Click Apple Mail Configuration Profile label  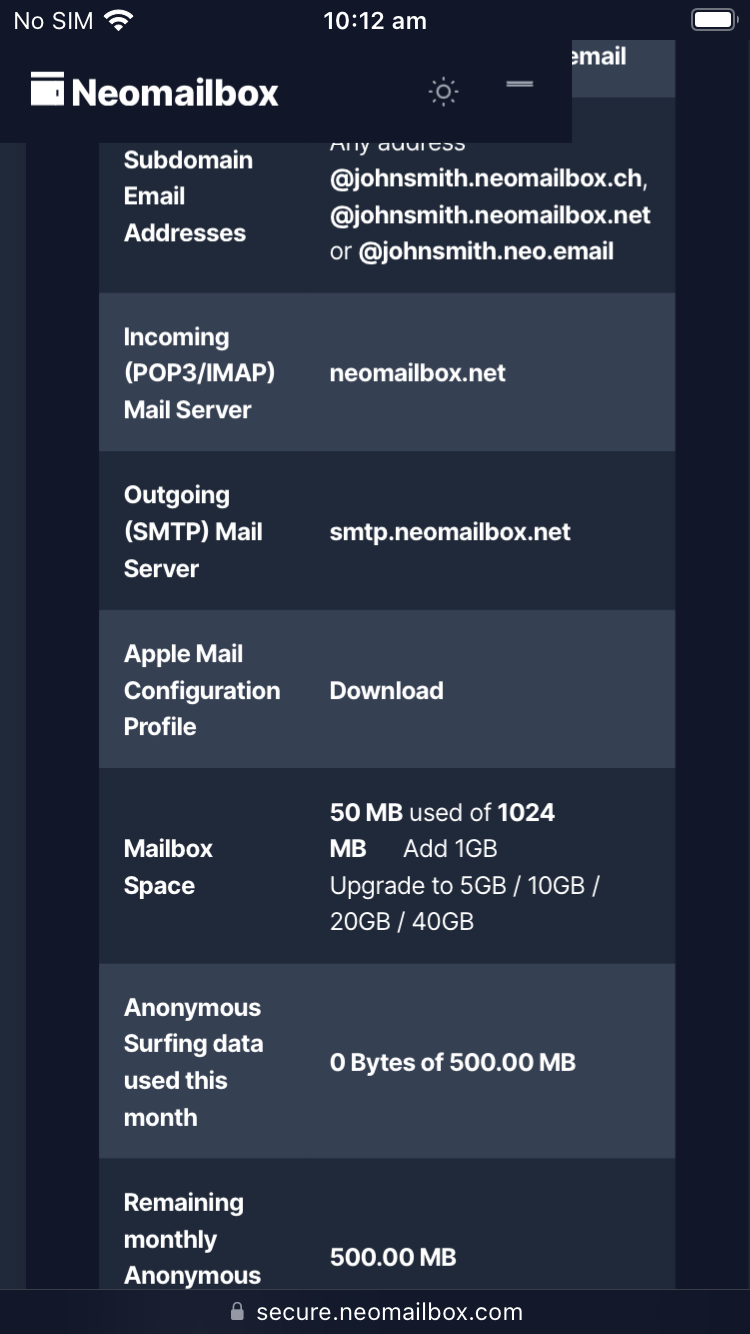click(x=202, y=690)
